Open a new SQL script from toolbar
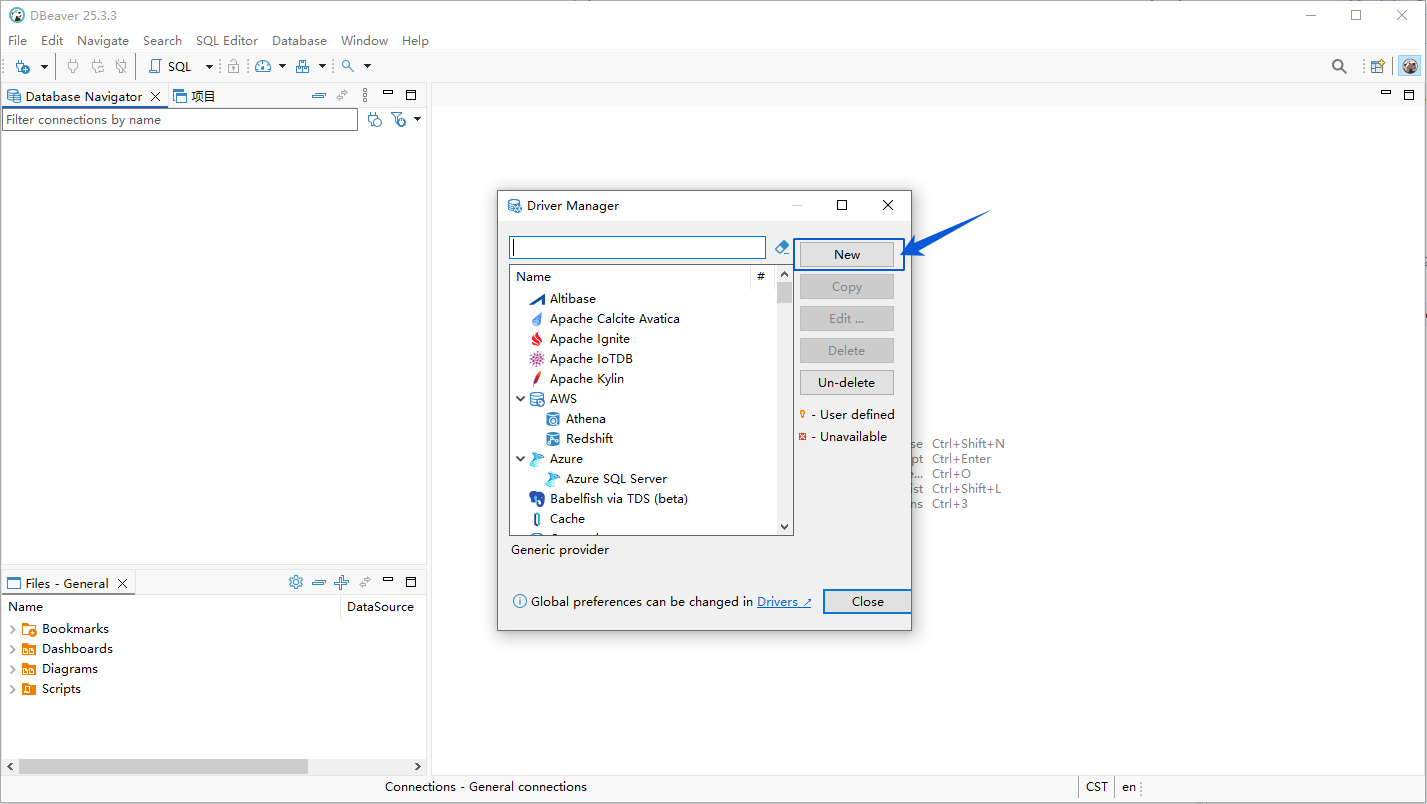The image size is (1427, 804). (170, 66)
